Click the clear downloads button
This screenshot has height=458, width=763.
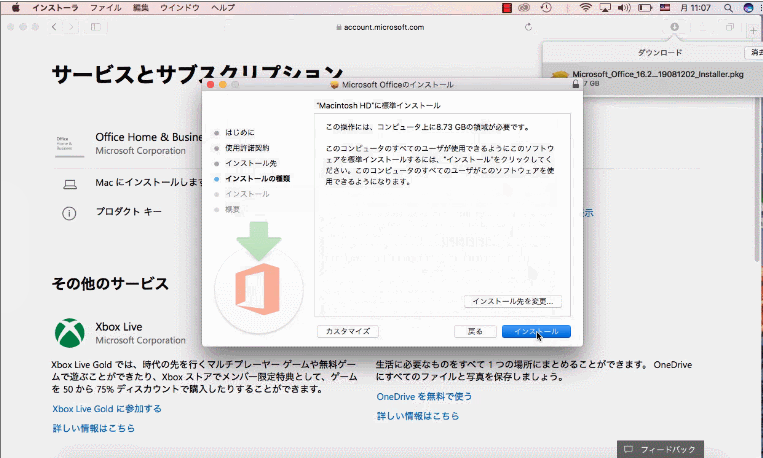point(755,52)
